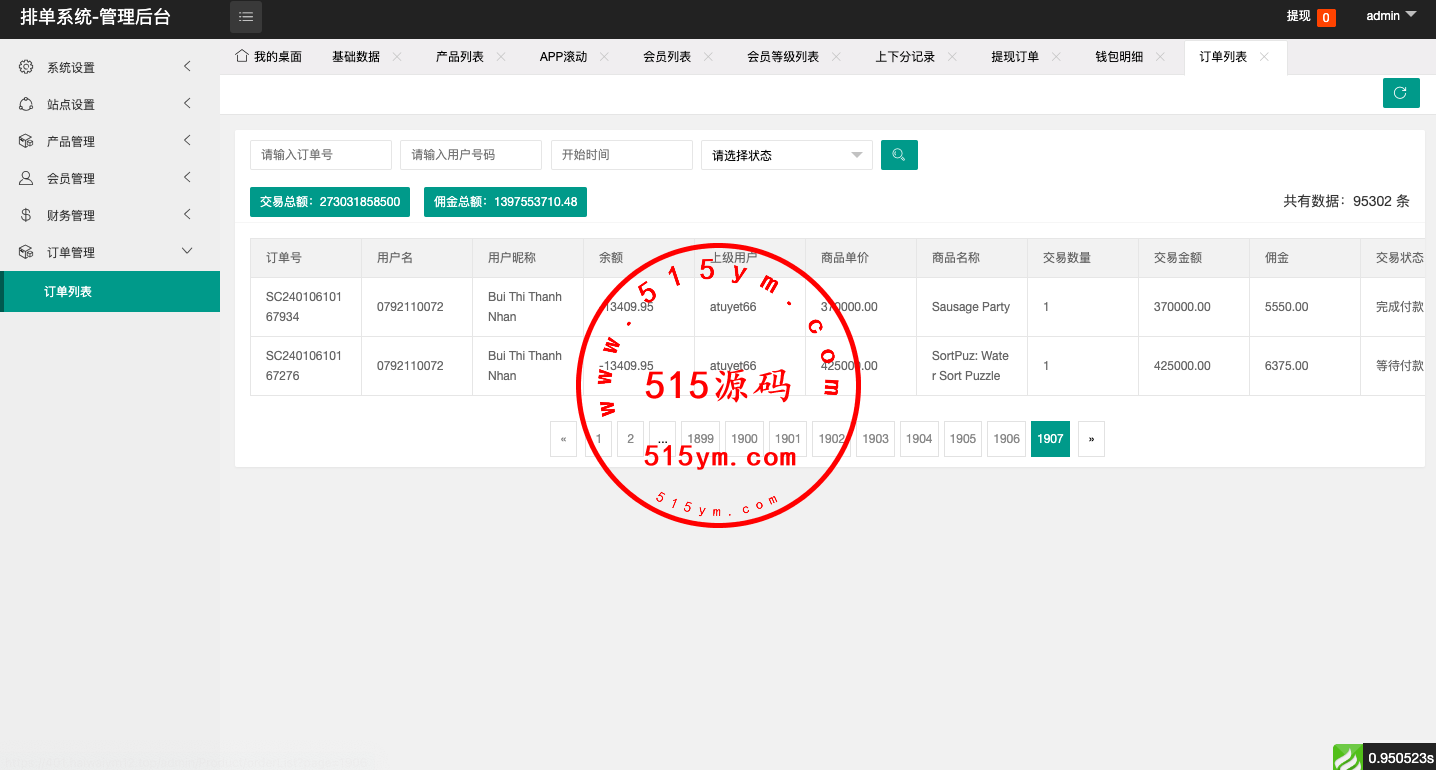Screen dimensions: 1436x770
Task: Click the previous page « button
Action: click(563, 439)
